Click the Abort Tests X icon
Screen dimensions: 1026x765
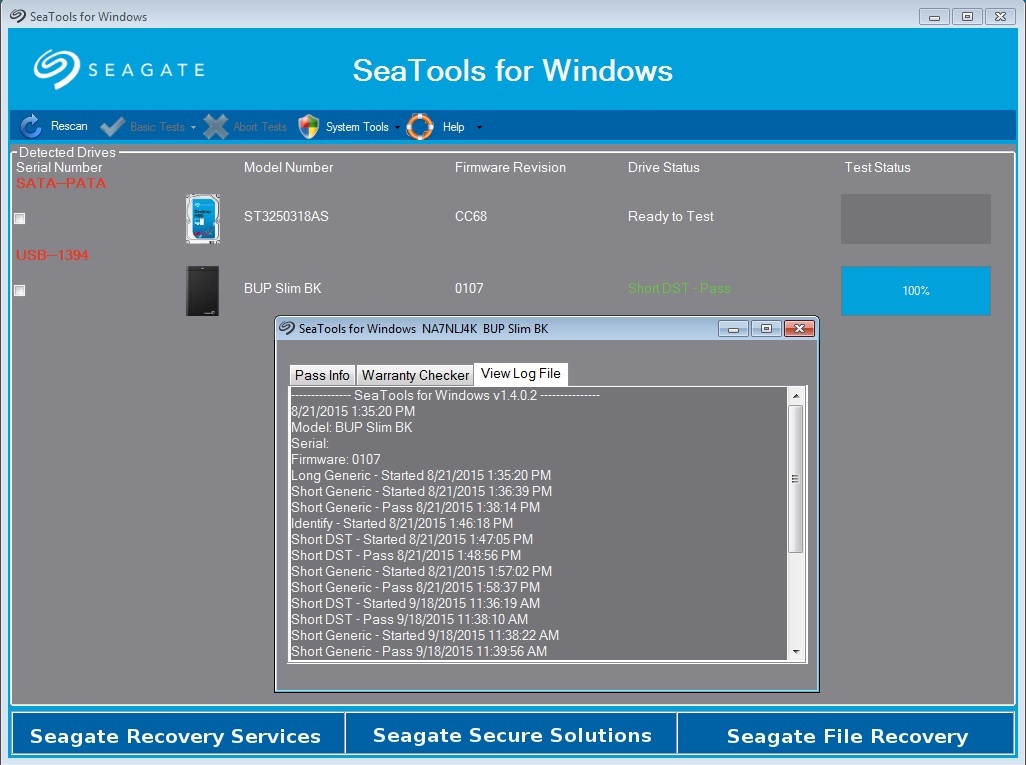[215, 126]
